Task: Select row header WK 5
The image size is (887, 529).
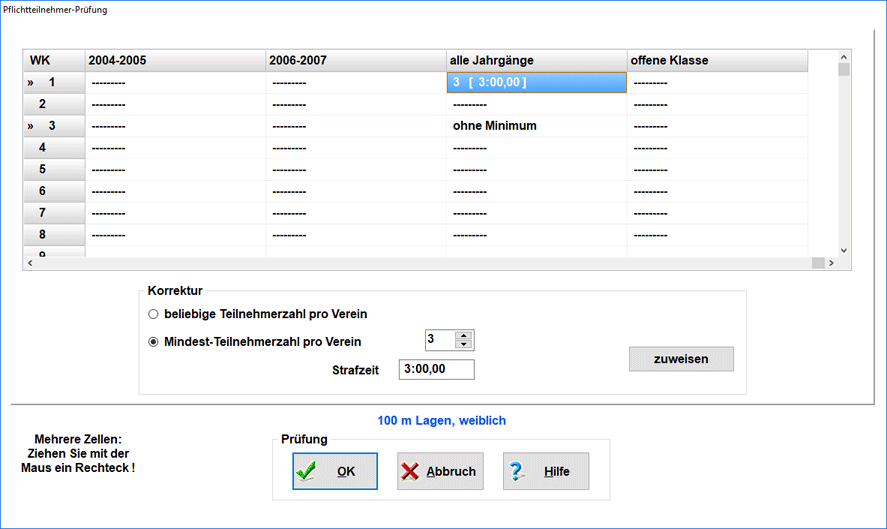Action: 54,170
